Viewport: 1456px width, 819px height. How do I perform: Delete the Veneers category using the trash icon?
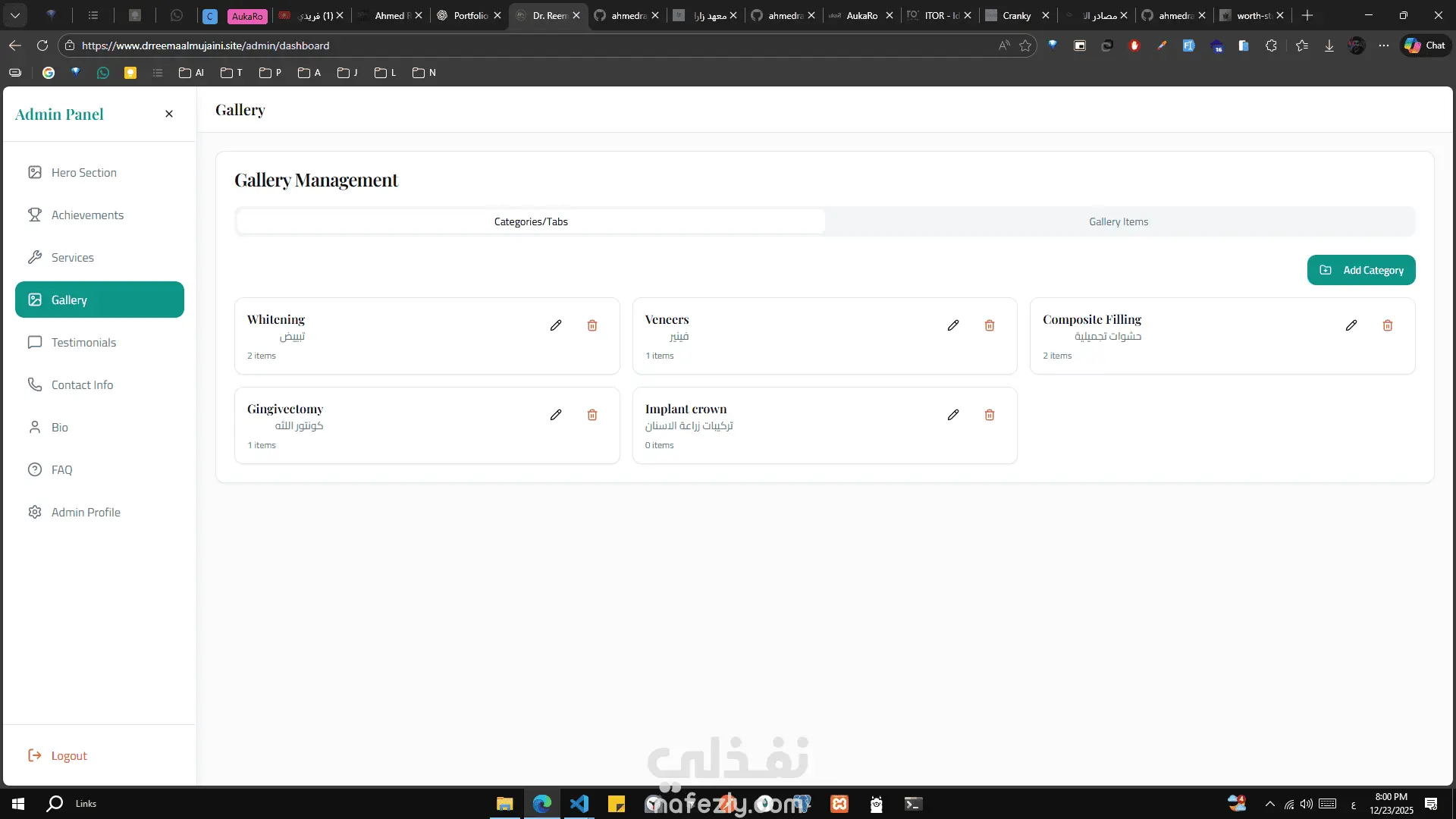(990, 325)
